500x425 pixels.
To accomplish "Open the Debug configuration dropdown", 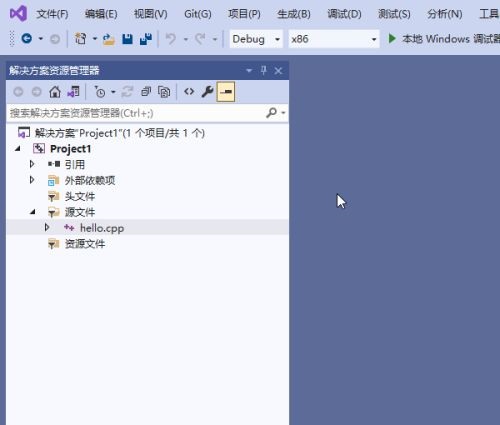I will pos(256,39).
